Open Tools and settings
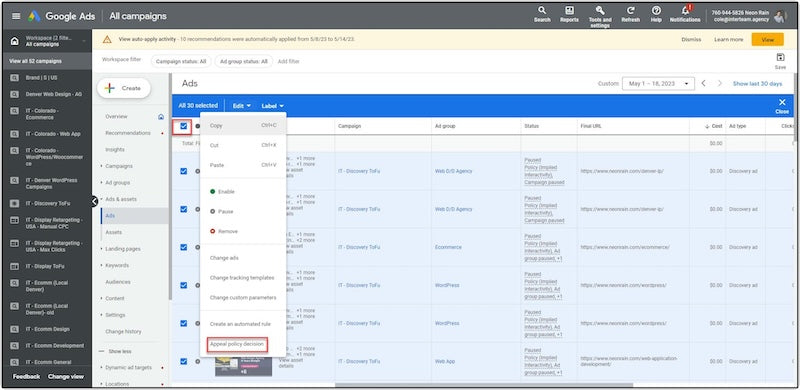The height and width of the screenshot is (390, 800). [x=600, y=16]
